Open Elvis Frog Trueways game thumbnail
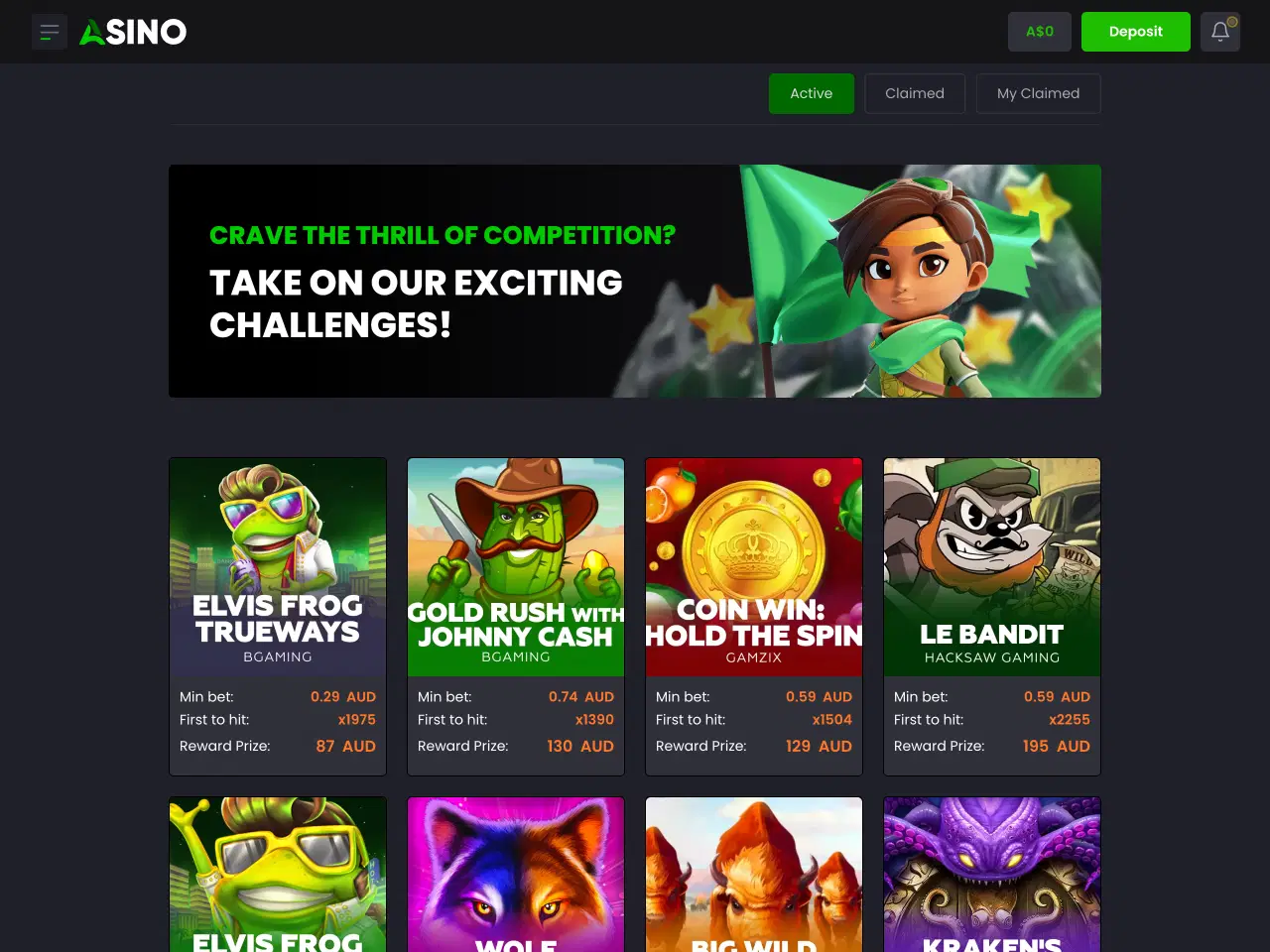The height and width of the screenshot is (952, 1270). tap(278, 567)
